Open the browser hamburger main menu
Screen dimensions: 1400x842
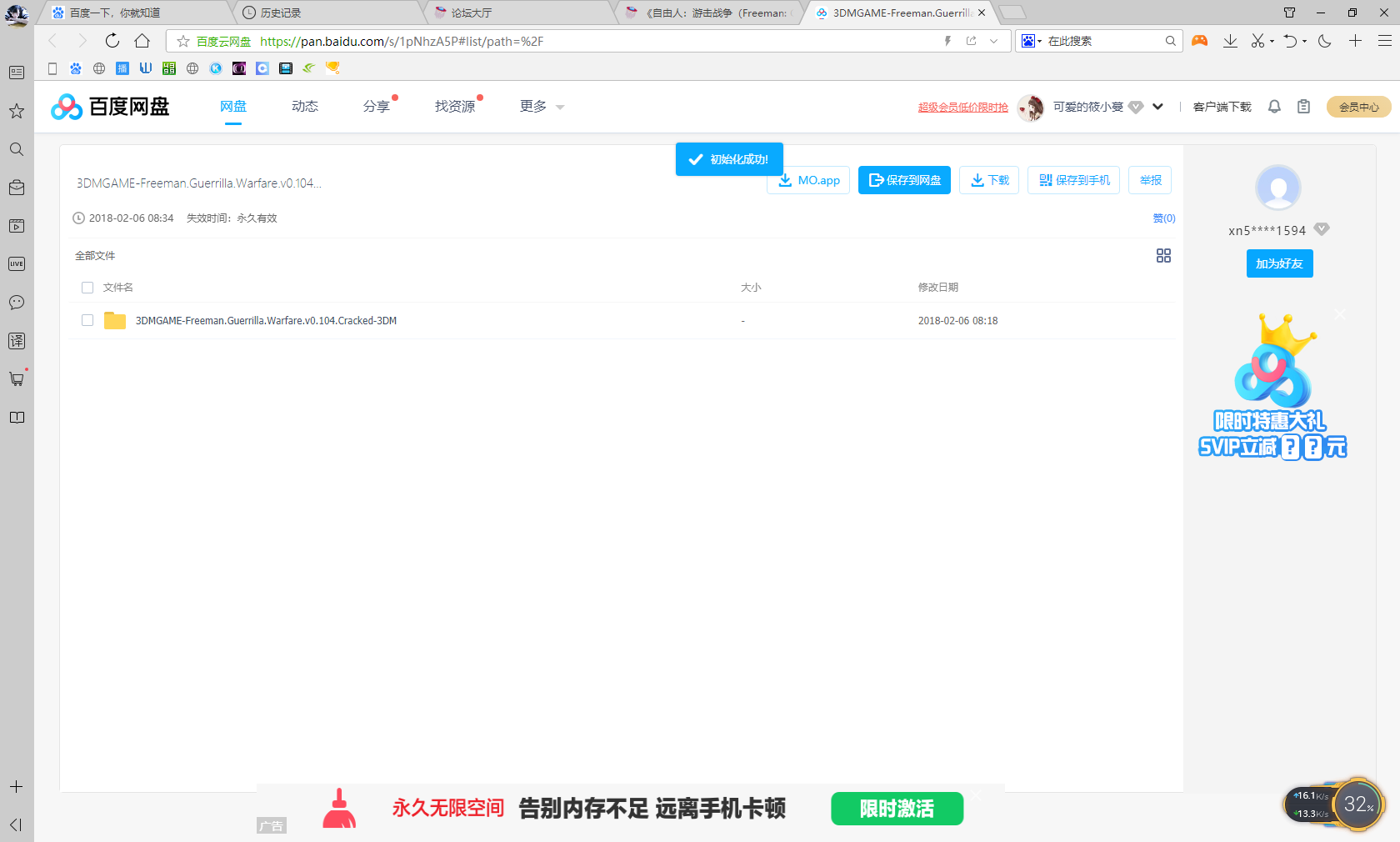[x=1385, y=41]
